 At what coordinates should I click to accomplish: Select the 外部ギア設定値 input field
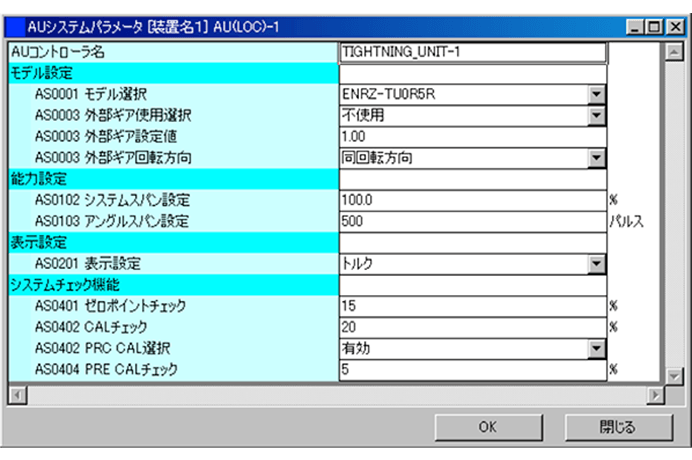coord(473,136)
